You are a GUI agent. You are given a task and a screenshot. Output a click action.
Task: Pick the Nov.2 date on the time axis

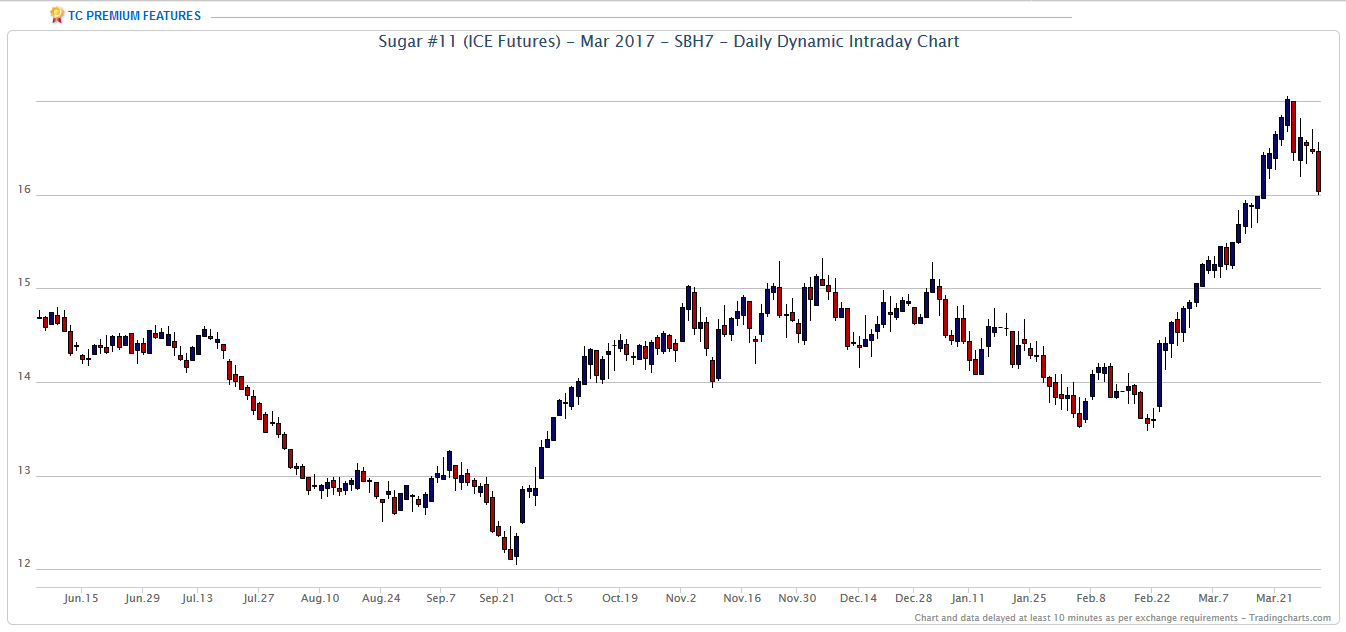coord(681,598)
